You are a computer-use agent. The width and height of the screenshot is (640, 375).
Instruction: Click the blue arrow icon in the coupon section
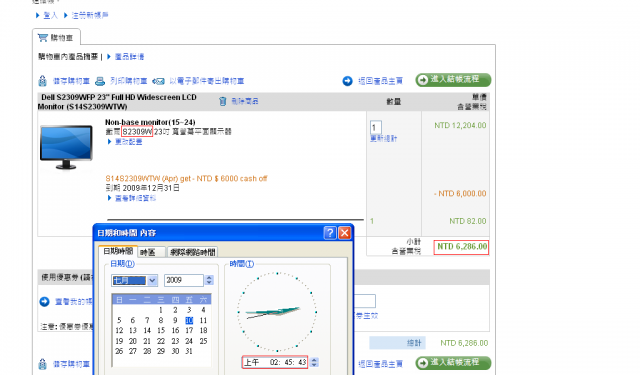point(44,302)
